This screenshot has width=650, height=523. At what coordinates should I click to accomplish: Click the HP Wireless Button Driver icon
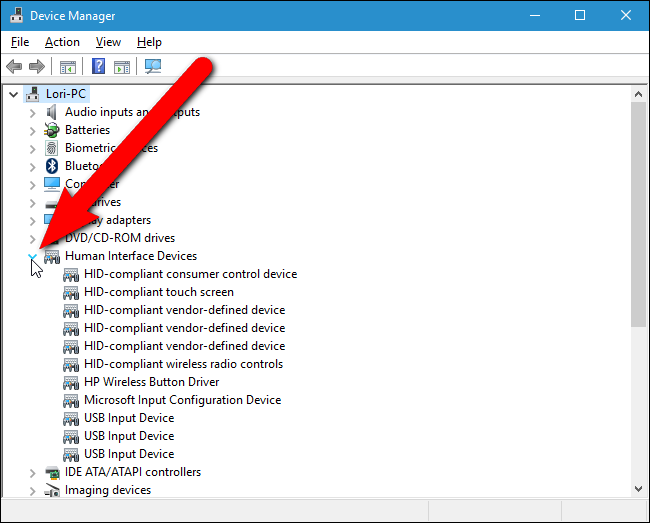[x=71, y=382]
